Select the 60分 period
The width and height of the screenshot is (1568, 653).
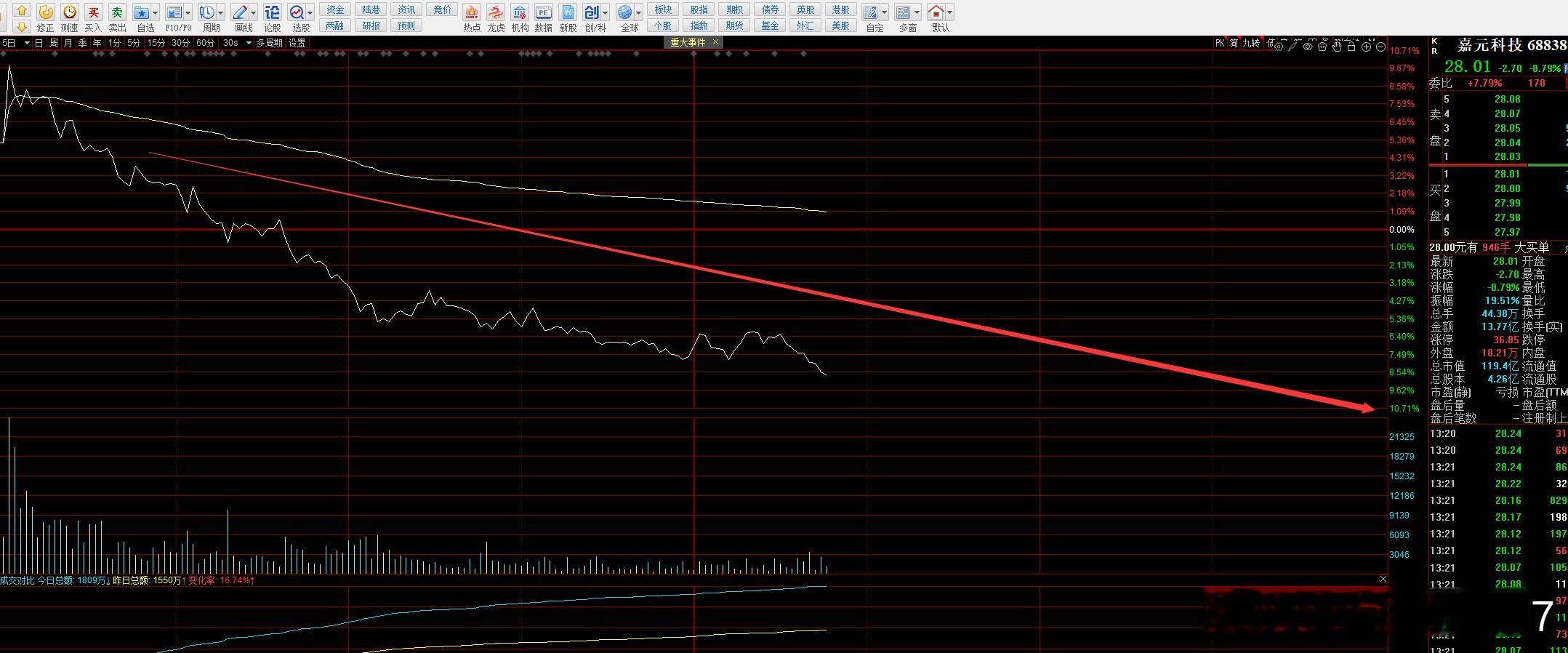(x=206, y=43)
